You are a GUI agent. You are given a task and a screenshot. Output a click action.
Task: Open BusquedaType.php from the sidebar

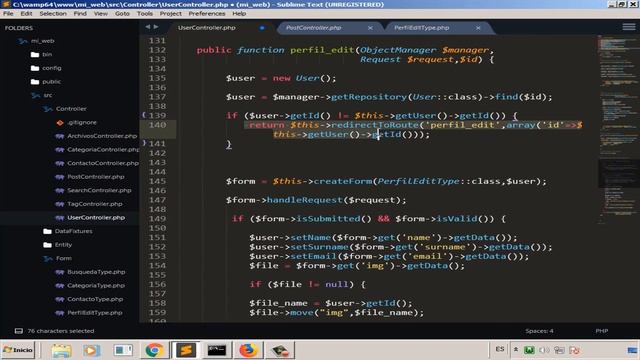click(96, 272)
